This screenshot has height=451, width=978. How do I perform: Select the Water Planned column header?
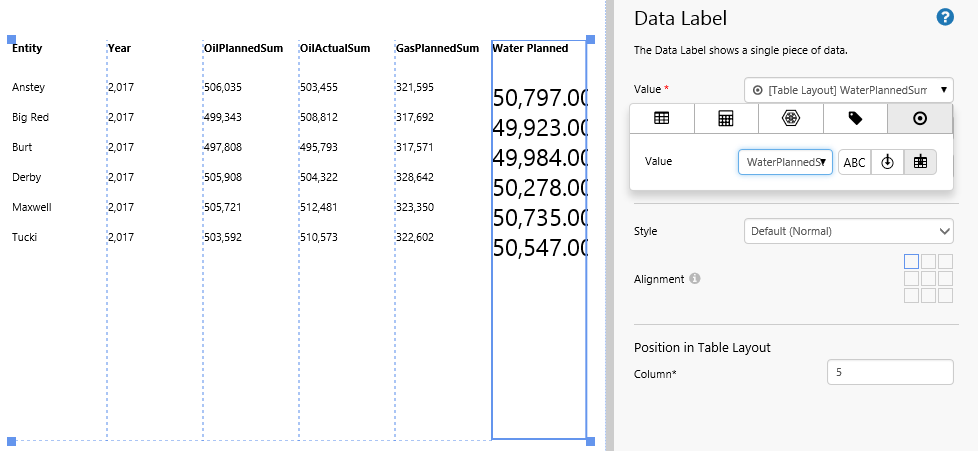[530, 48]
